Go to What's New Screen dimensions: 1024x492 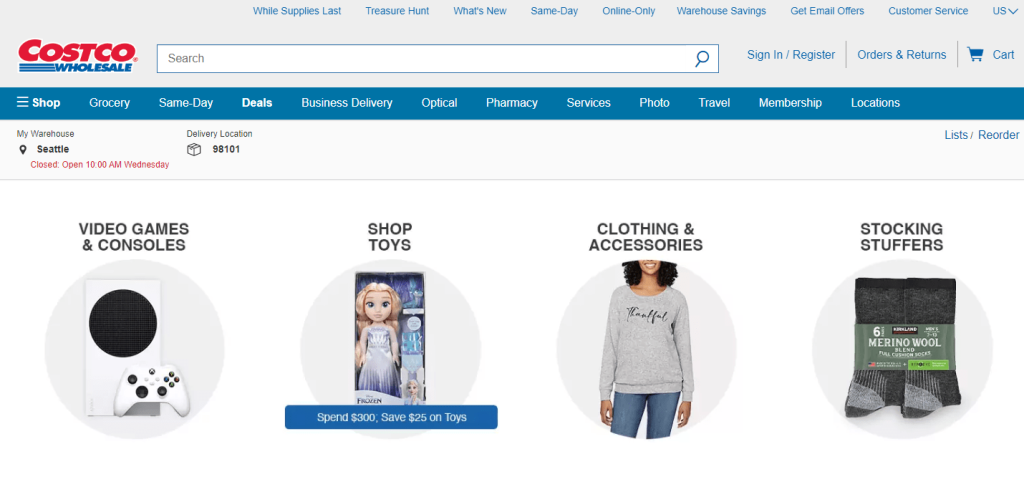pos(480,11)
